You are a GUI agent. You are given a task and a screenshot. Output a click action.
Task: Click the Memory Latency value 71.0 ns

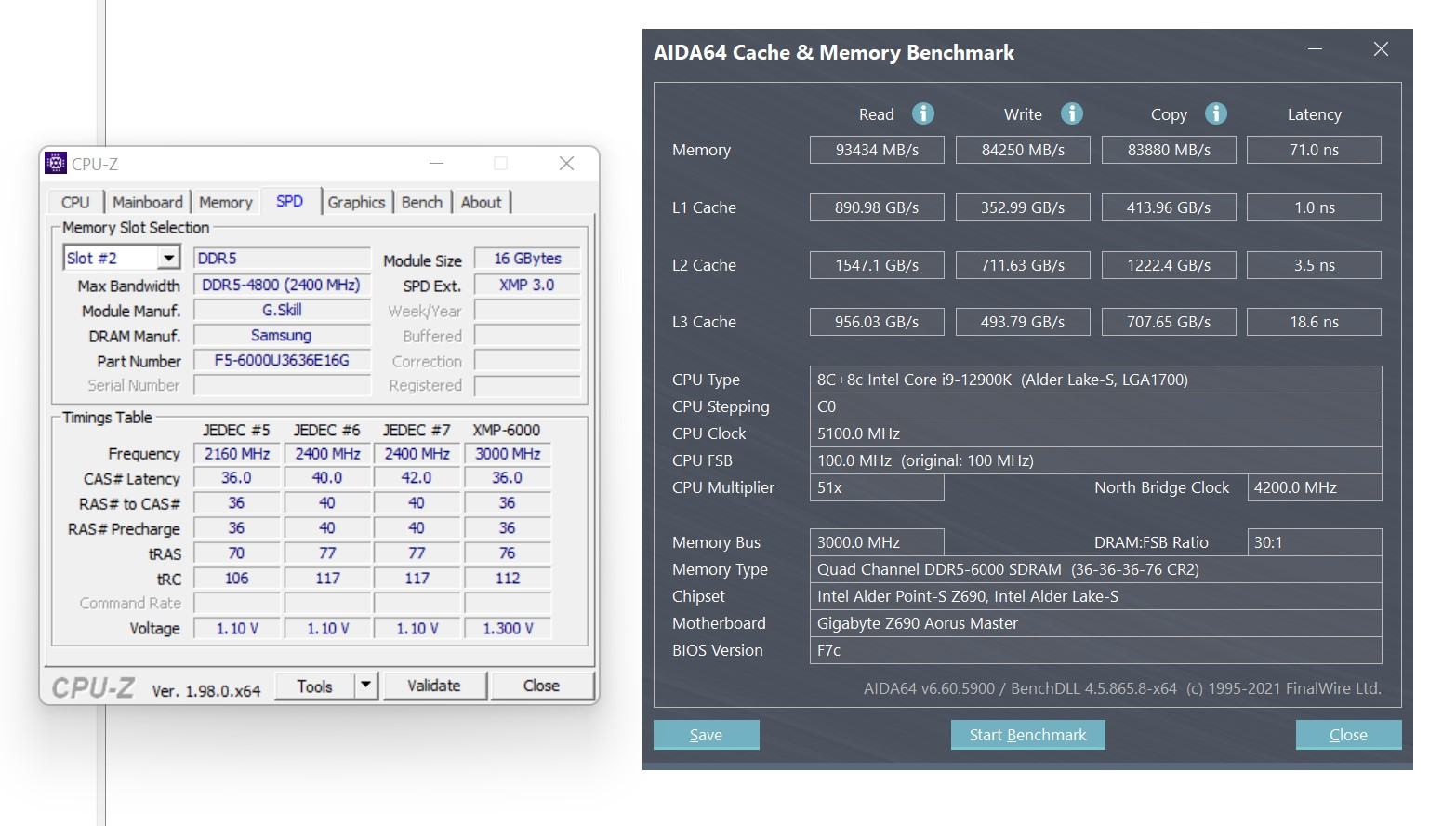click(1314, 150)
